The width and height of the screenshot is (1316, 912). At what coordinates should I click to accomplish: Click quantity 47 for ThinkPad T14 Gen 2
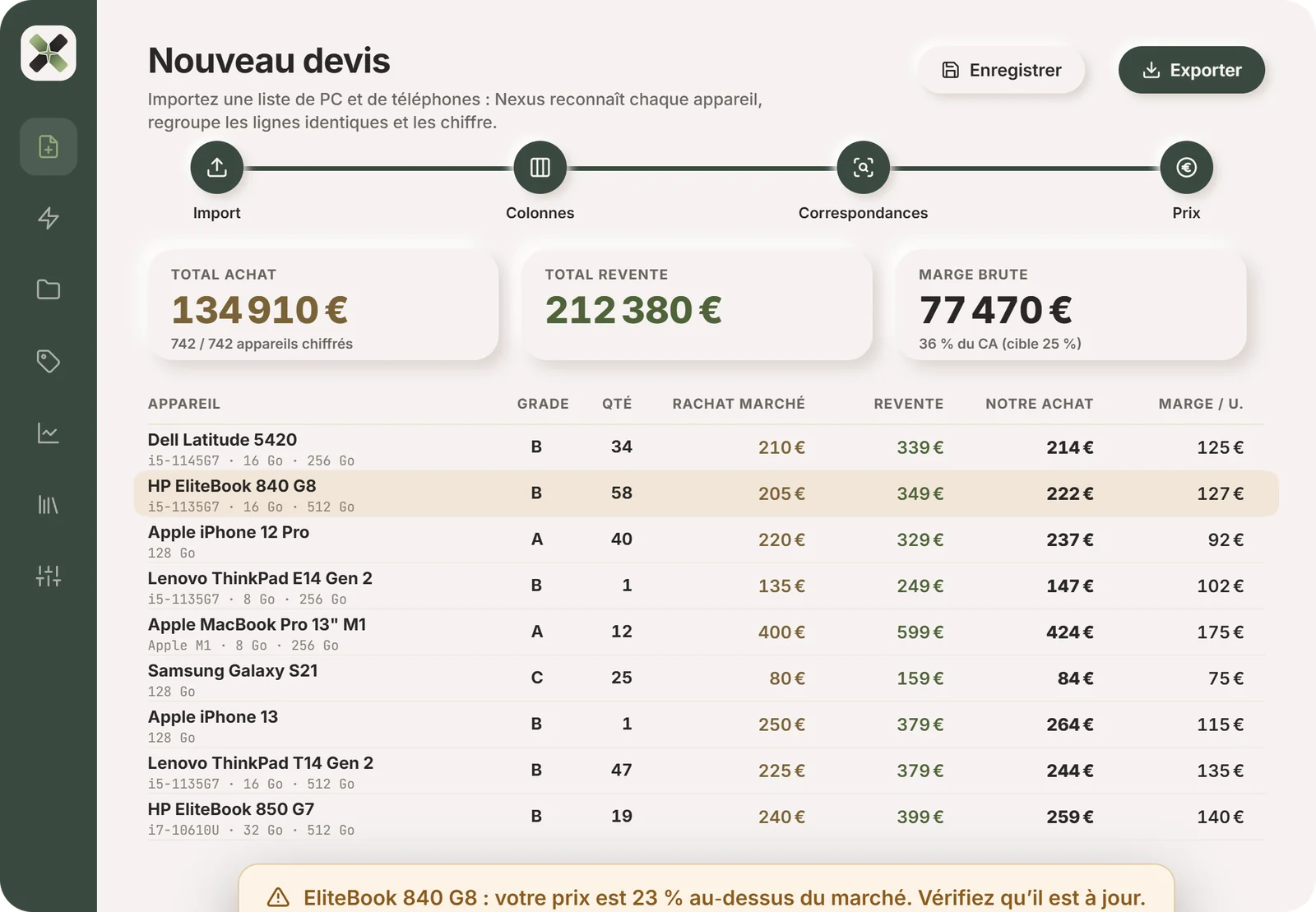[x=622, y=771]
